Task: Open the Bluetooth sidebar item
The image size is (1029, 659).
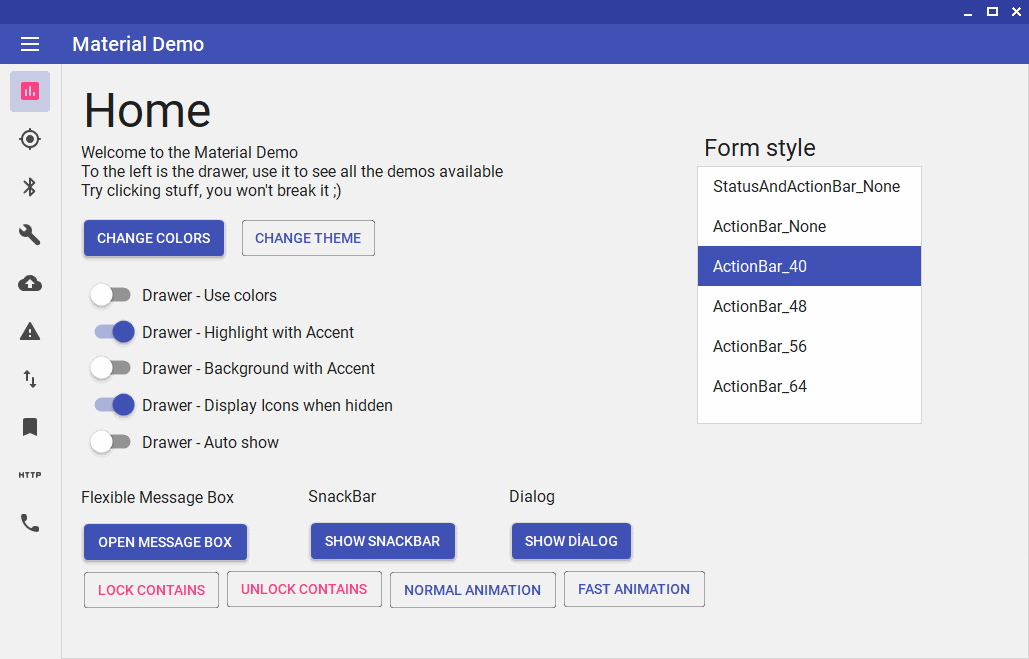Action: point(30,187)
